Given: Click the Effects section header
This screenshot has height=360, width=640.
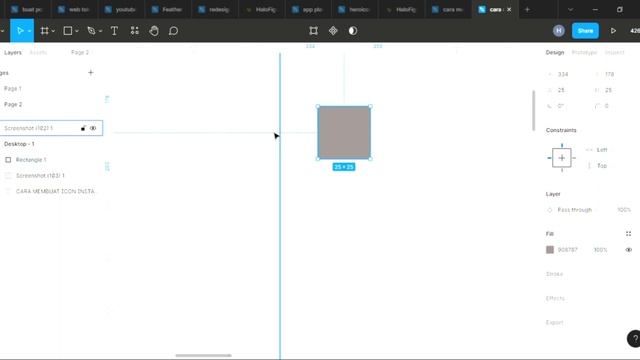Looking at the screenshot, I should point(555,298).
